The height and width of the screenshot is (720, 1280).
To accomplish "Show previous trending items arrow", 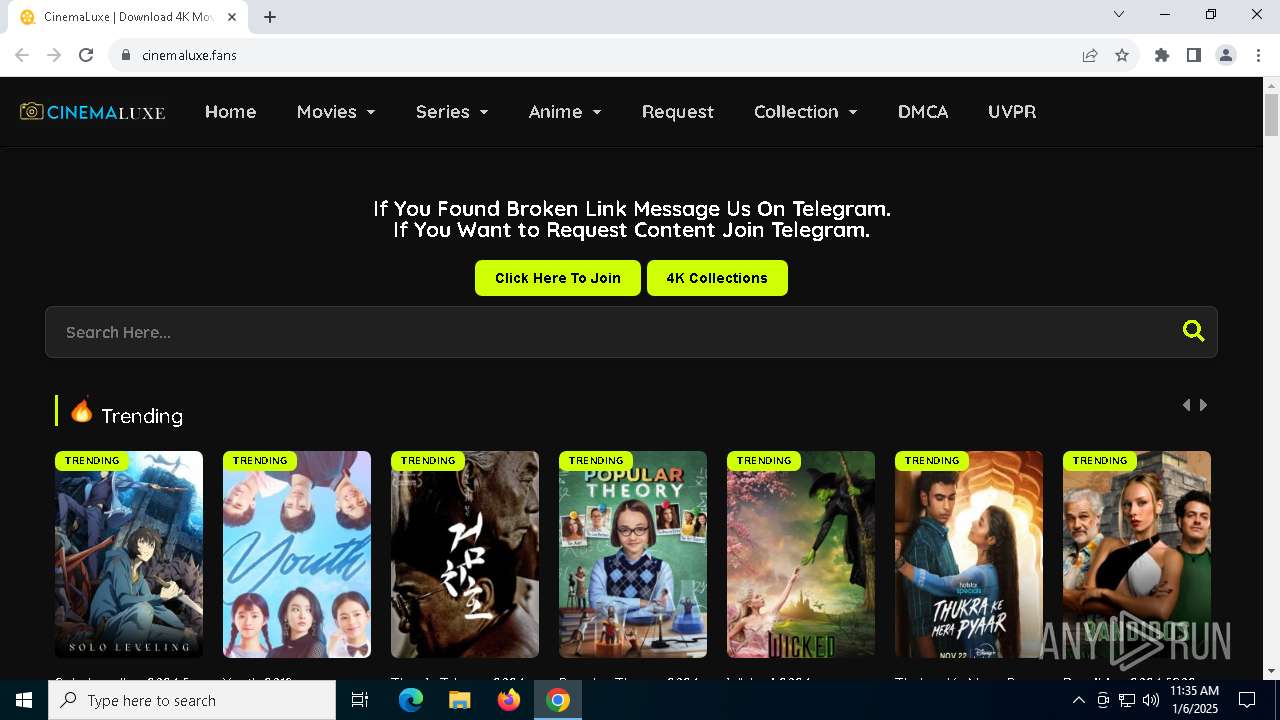I will (1186, 405).
